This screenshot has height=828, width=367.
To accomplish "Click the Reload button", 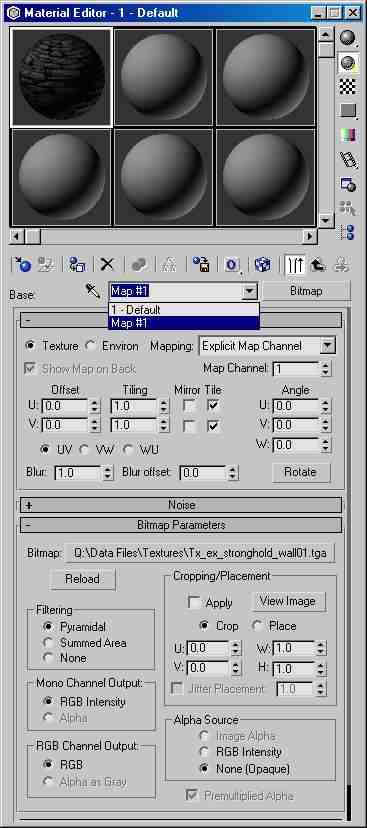I will [x=82, y=579].
